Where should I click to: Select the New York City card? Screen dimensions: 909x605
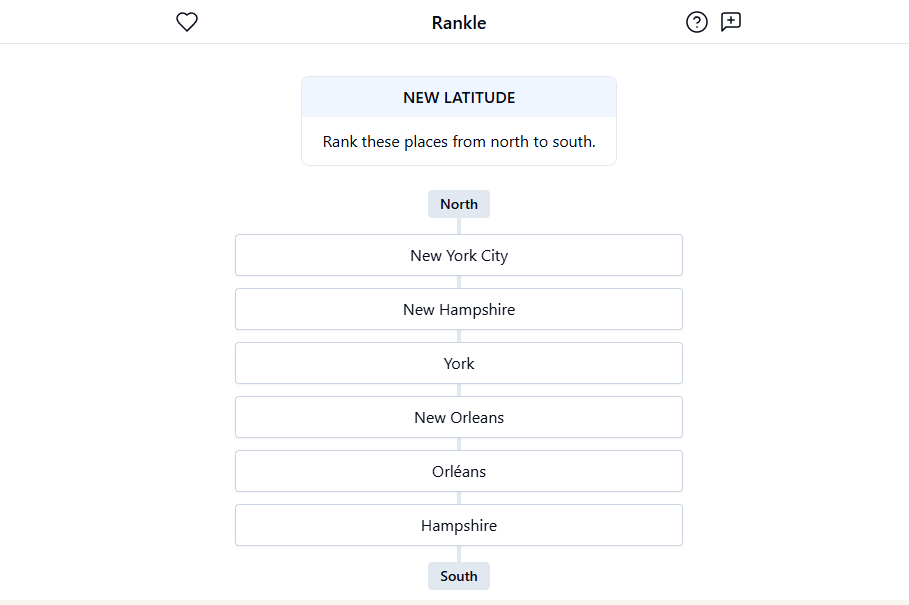point(458,255)
